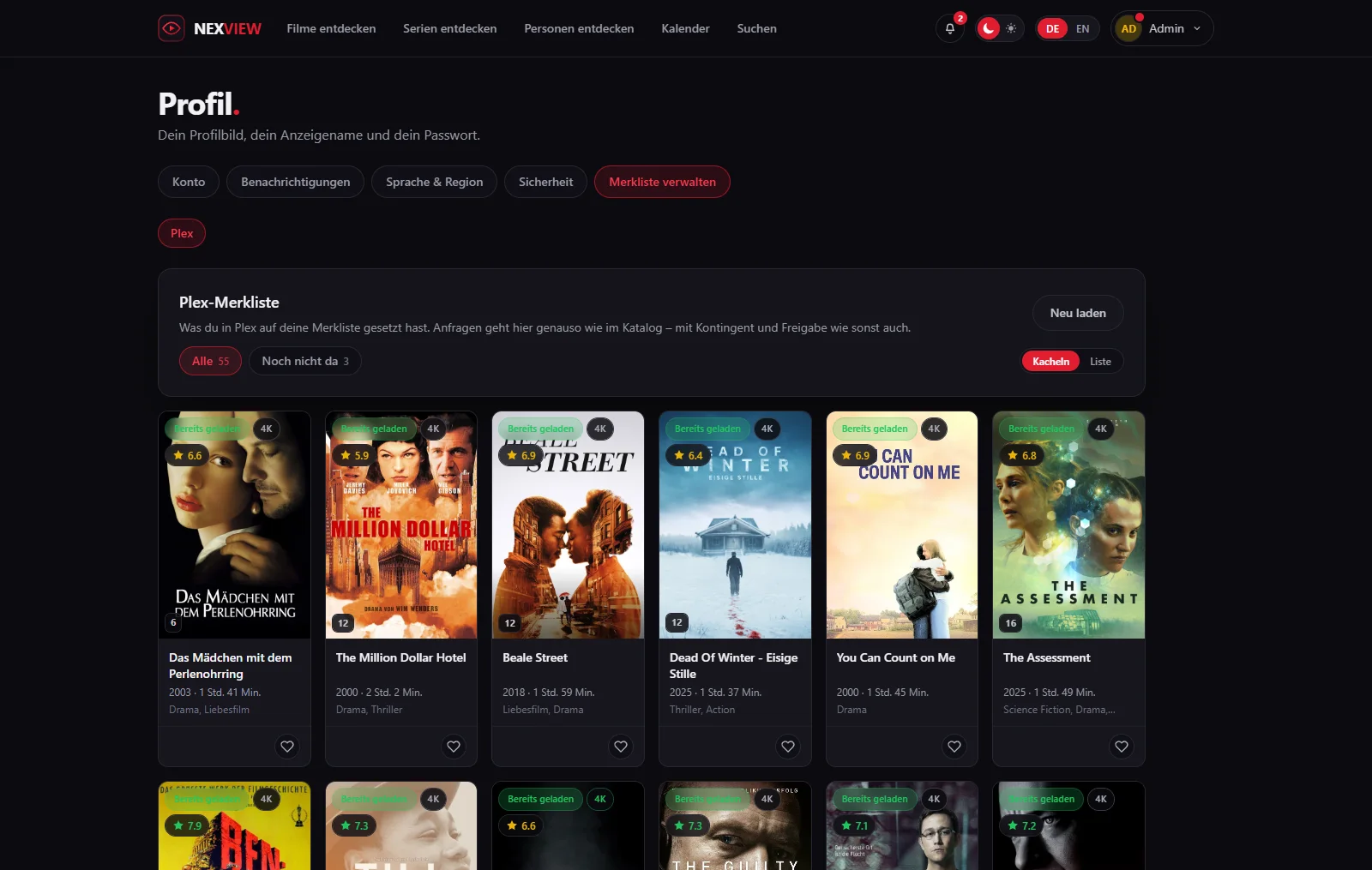Viewport: 1372px width, 870px height.
Task: Open Filme entdecken in navigation
Action: click(331, 28)
